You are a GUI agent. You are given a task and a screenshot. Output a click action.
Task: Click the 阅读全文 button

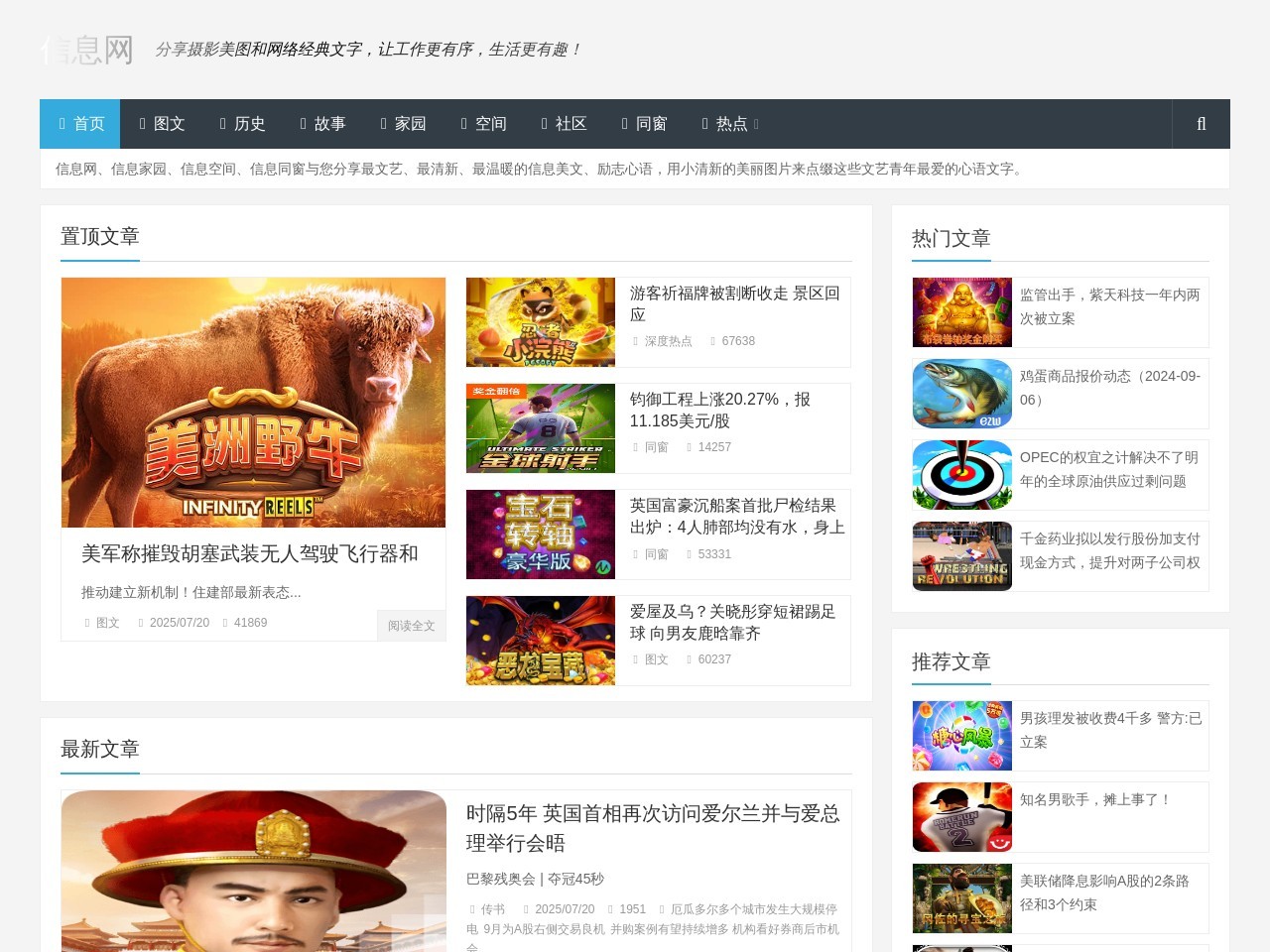coord(411,626)
